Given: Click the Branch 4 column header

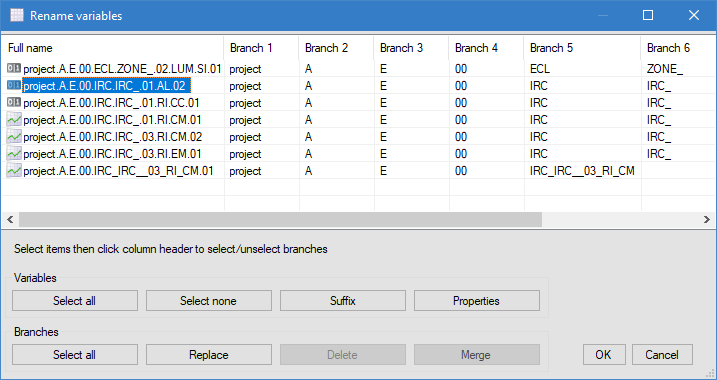Looking at the screenshot, I should 486,48.
